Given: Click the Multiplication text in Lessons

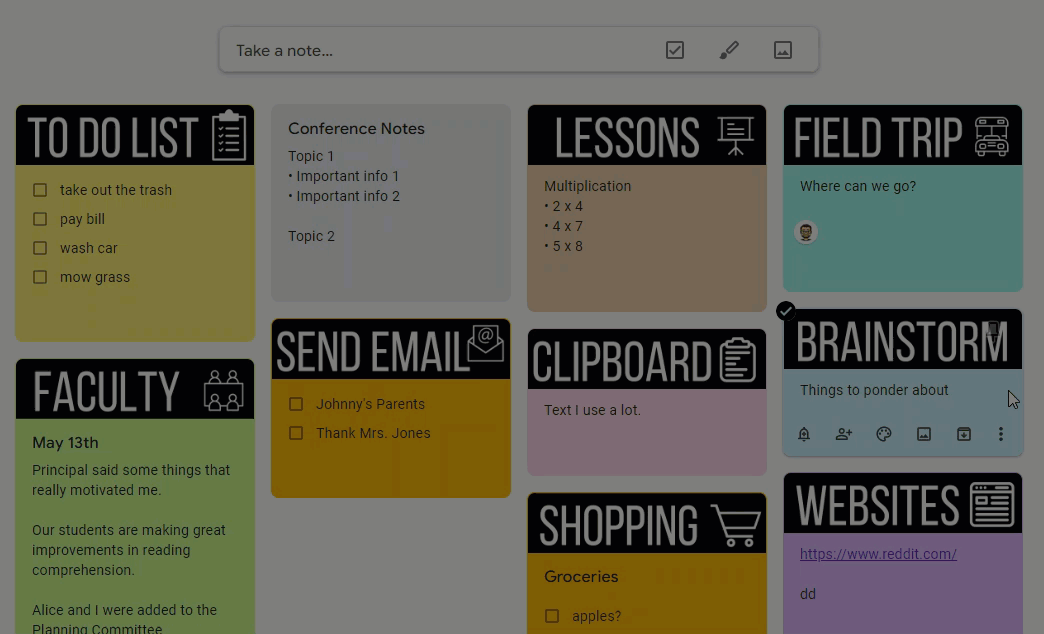Looking at the screenshot, I should (x=587, y=186).
